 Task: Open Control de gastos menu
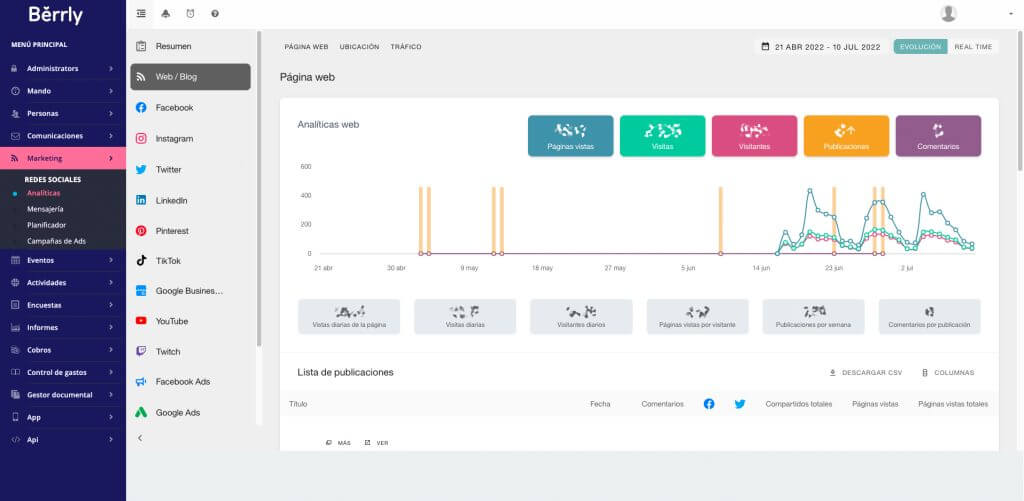point(63,372)
